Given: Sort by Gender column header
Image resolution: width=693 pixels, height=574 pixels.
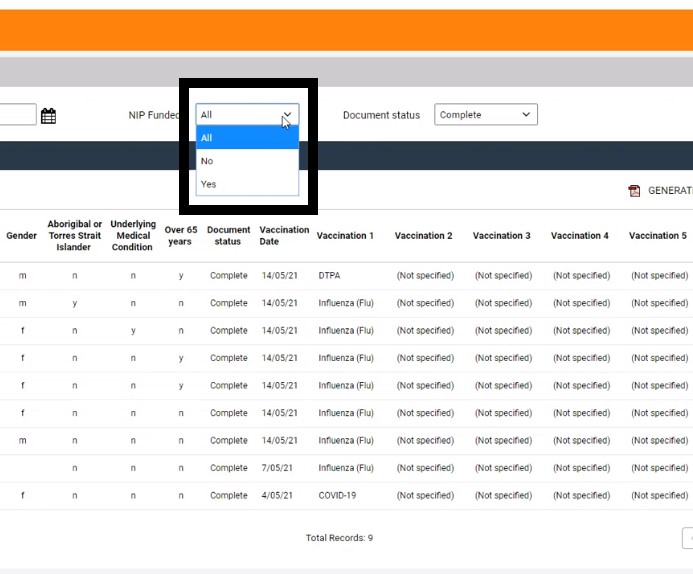Looking at the screenshot, I should [21, 236].
